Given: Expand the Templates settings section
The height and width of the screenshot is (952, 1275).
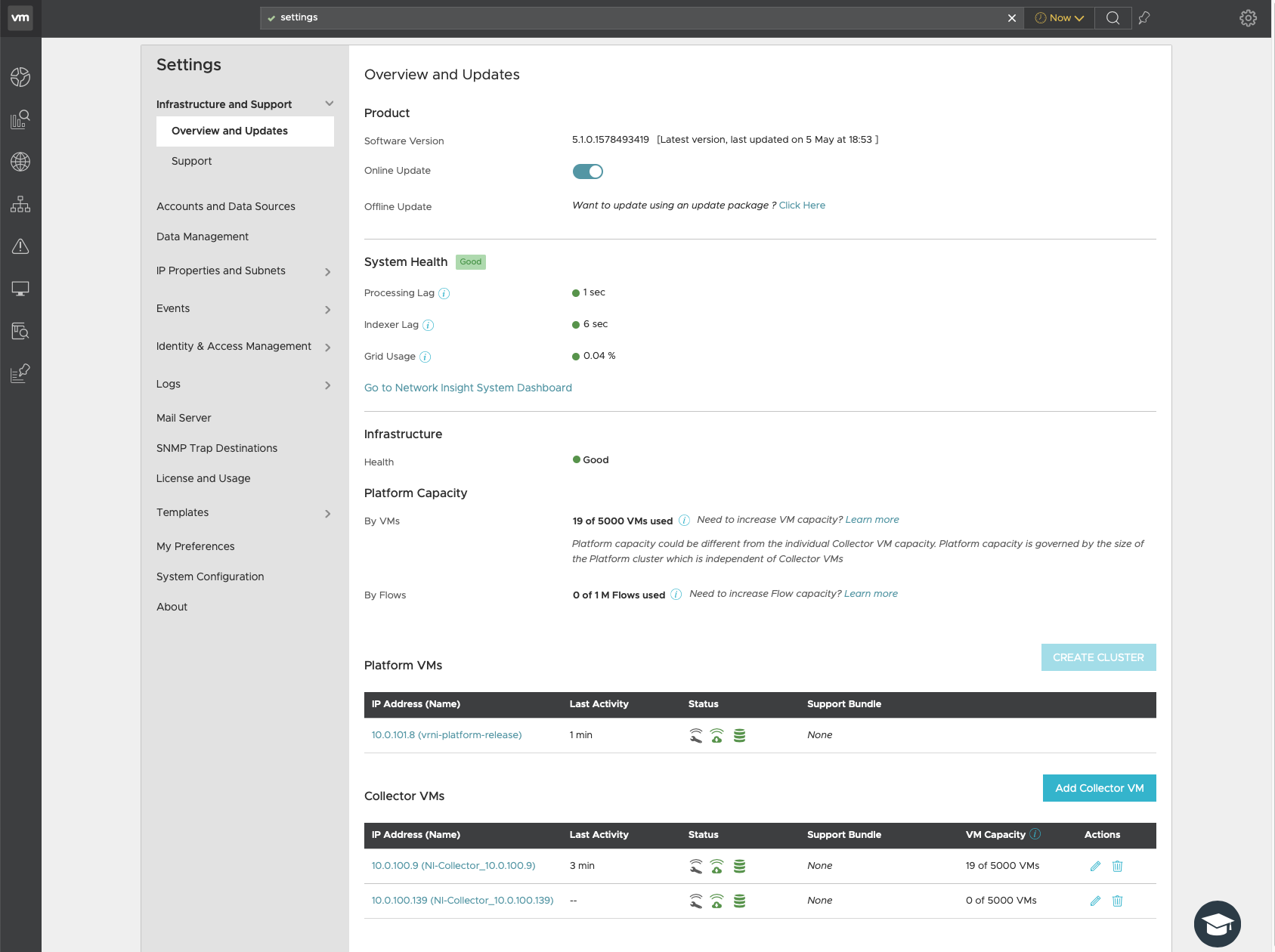Looking at the screenshot, I should pos(329,513).
